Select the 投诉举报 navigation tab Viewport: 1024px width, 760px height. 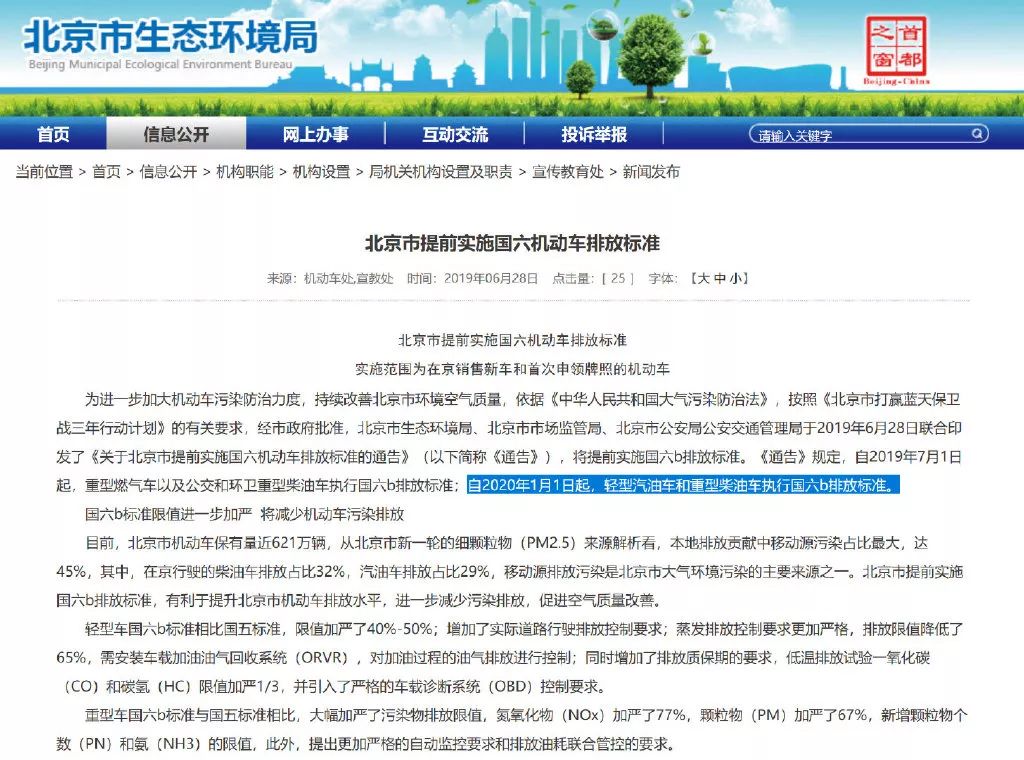[594, 134]
